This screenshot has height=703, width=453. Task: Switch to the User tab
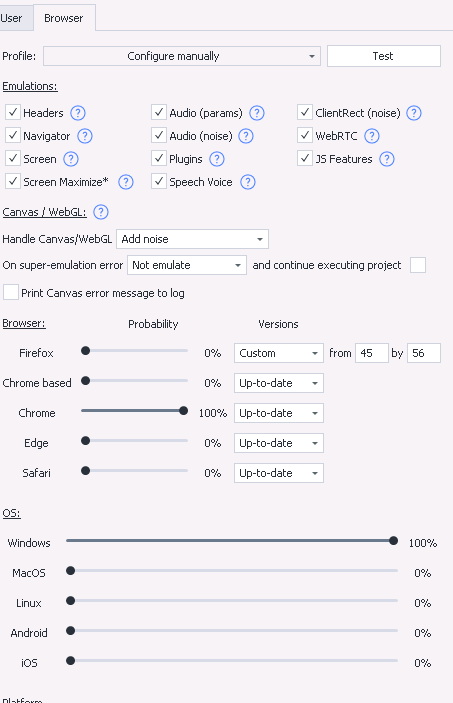pyautogui.click(x=13, y=18)
